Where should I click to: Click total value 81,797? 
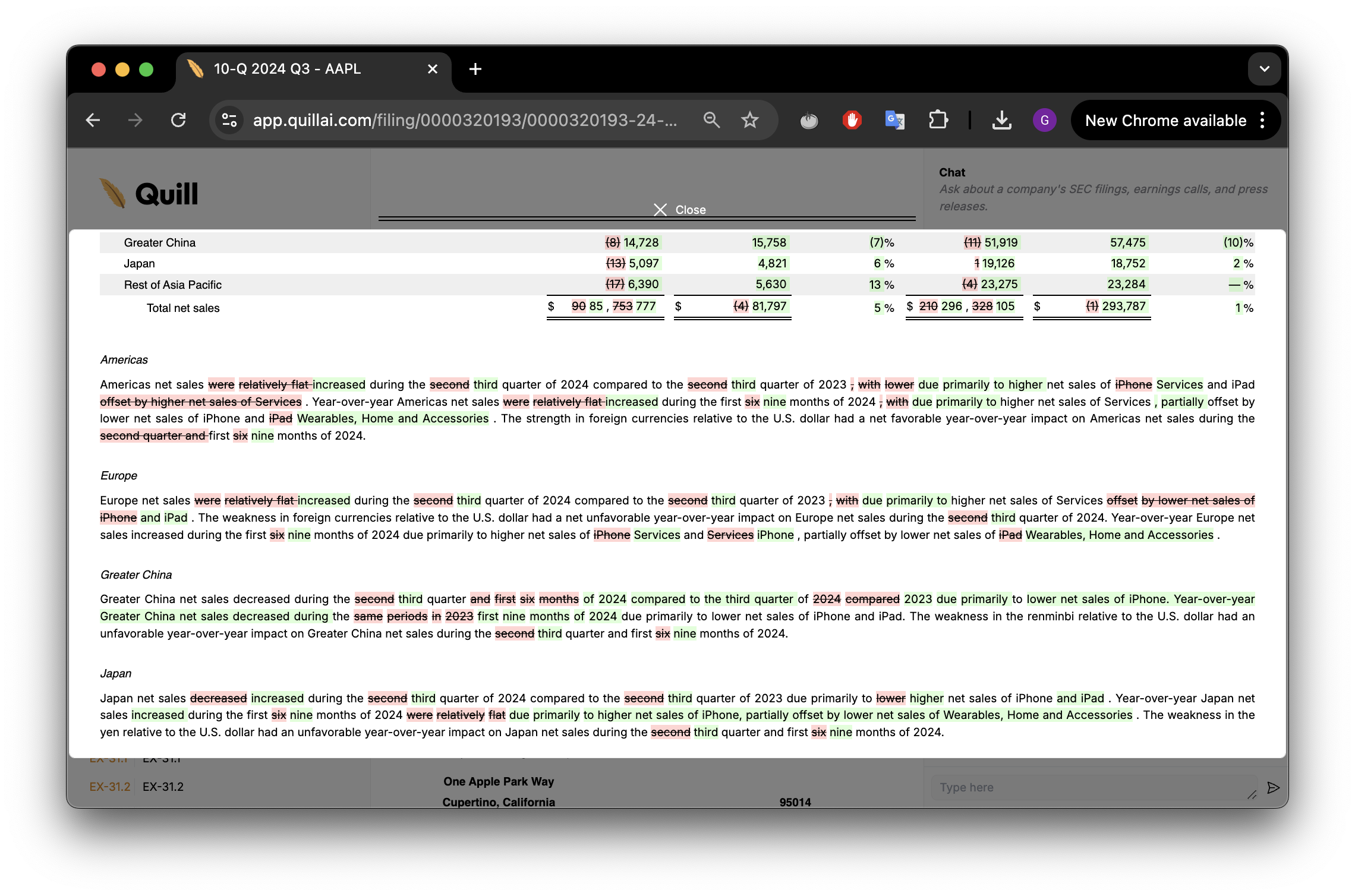click(769, 306)
